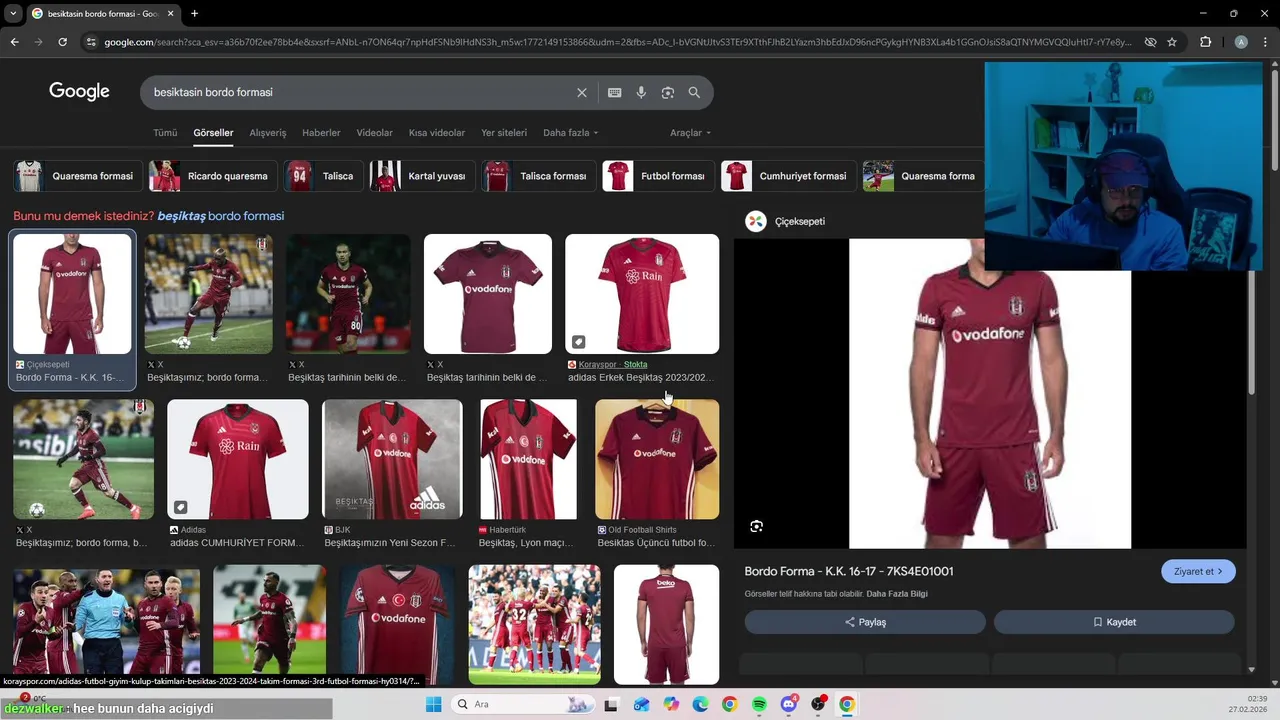Switch to the Alışveriş tab
Viewport: 1280px width, 720px height.
pos(267,133)
